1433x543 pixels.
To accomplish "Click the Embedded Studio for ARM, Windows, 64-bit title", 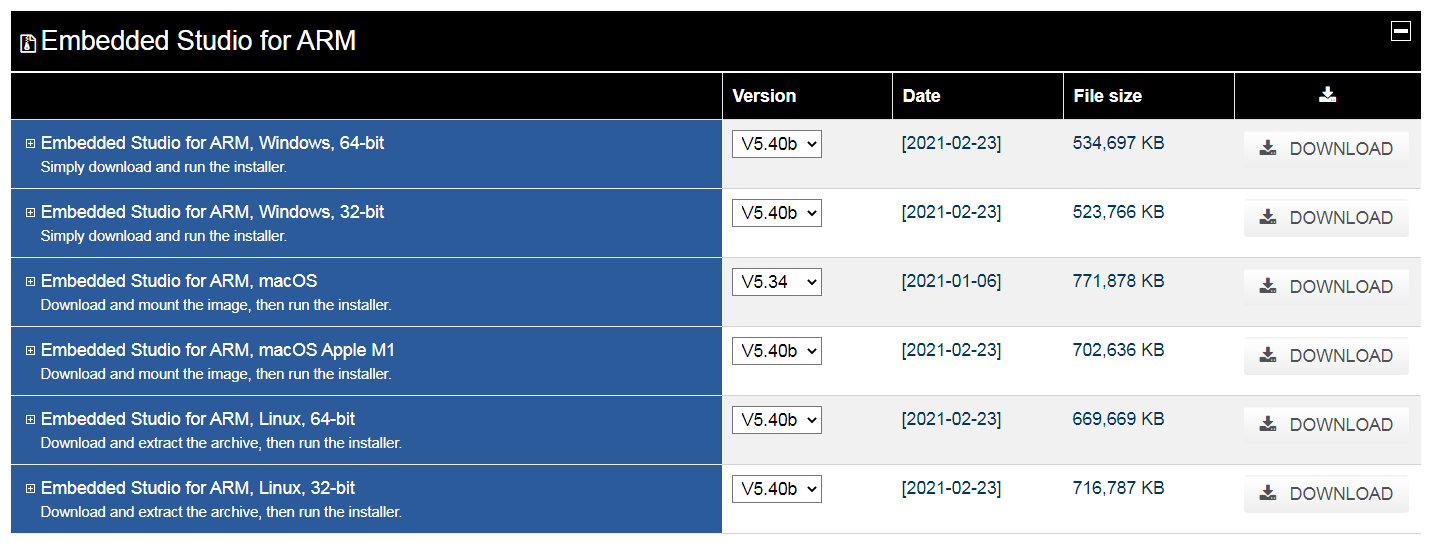I will coord(212,143).
